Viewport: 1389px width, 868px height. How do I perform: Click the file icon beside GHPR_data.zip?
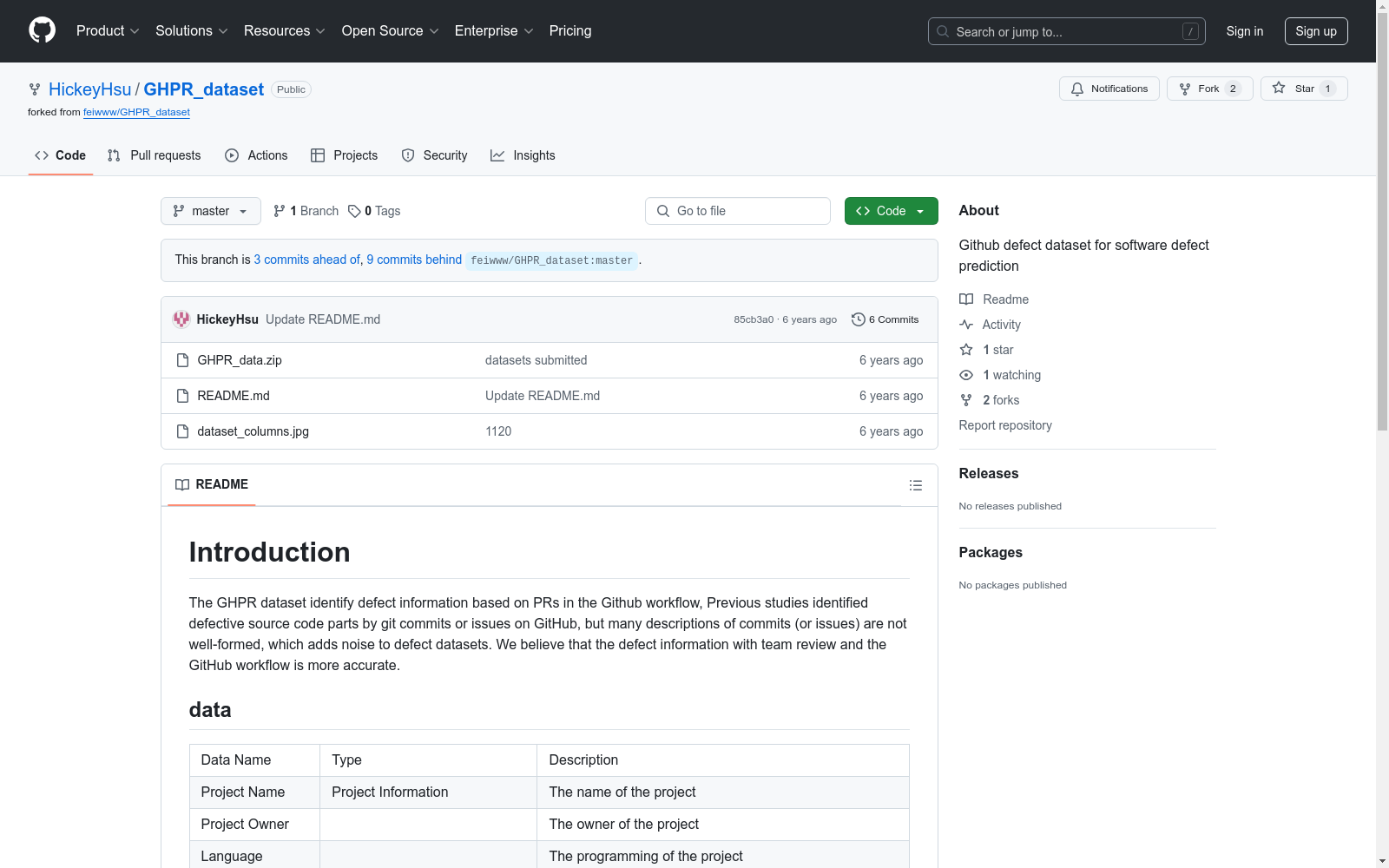click(182, 360)
